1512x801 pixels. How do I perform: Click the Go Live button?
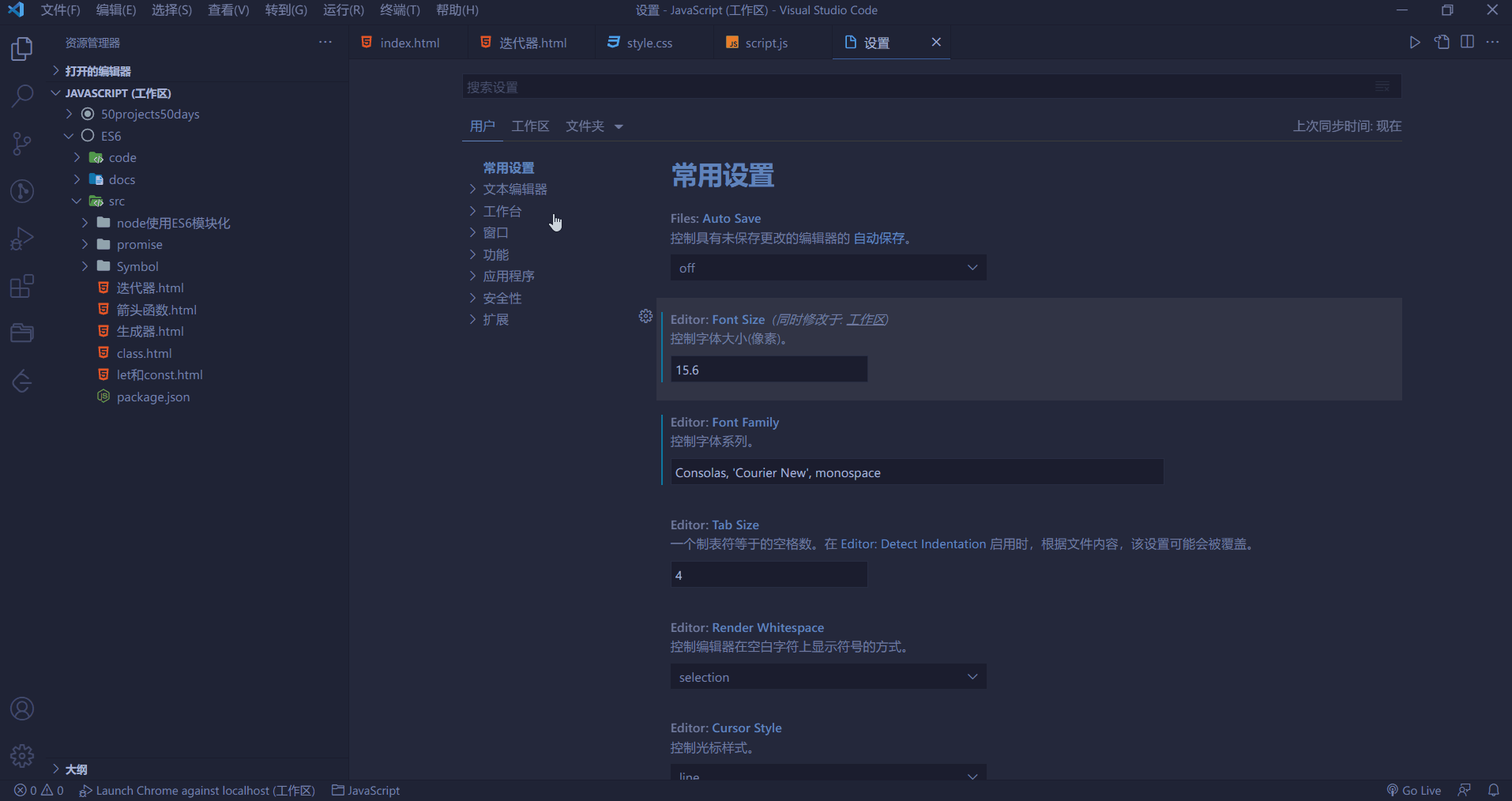point(1414,790)
